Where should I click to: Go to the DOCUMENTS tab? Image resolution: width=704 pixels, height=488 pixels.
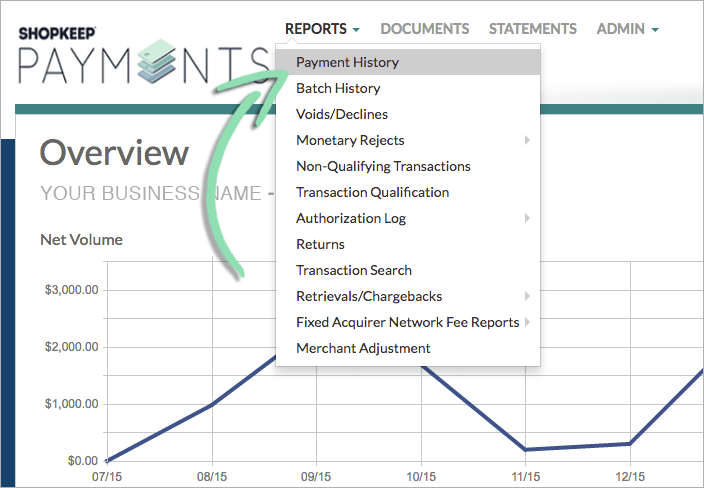425,29
